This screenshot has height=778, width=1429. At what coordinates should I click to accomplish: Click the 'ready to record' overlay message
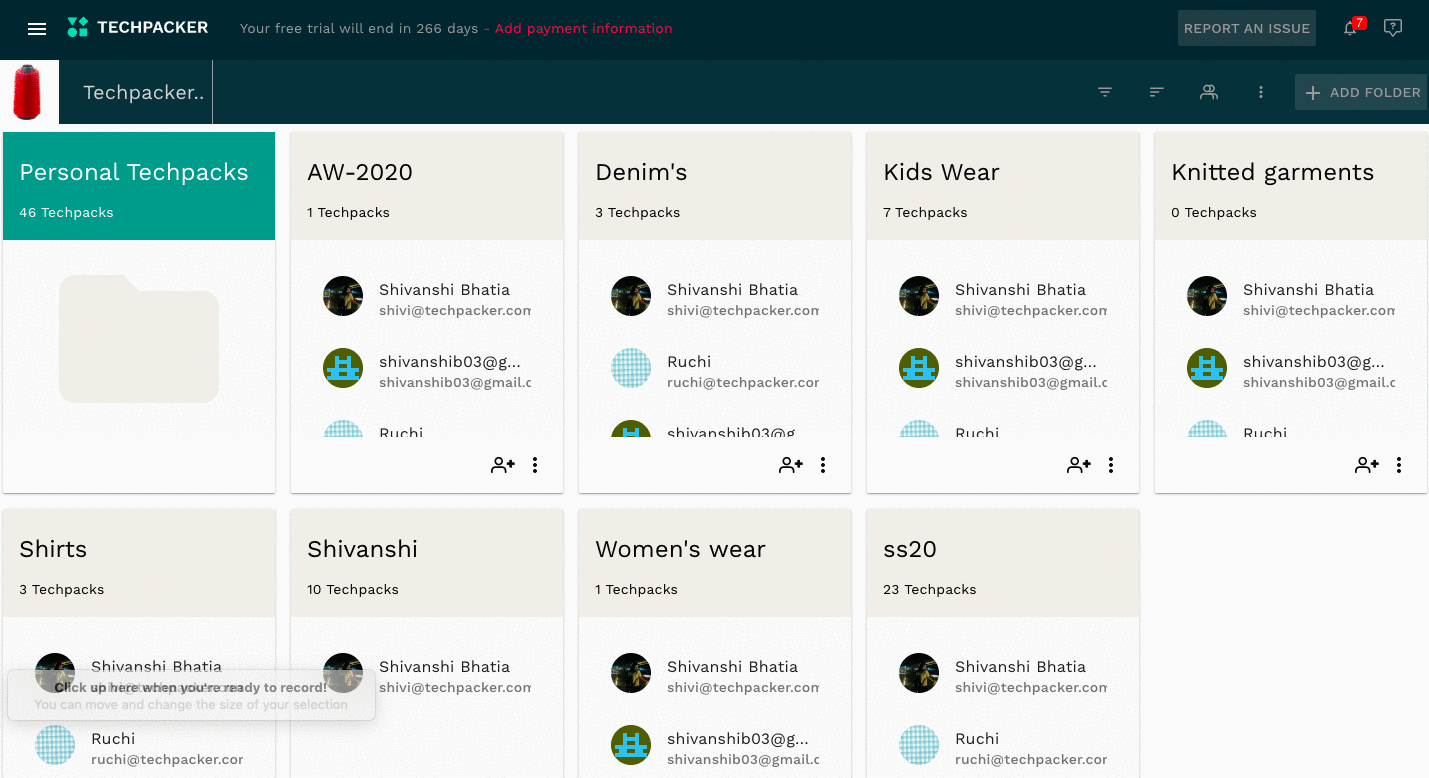[191, 695]
